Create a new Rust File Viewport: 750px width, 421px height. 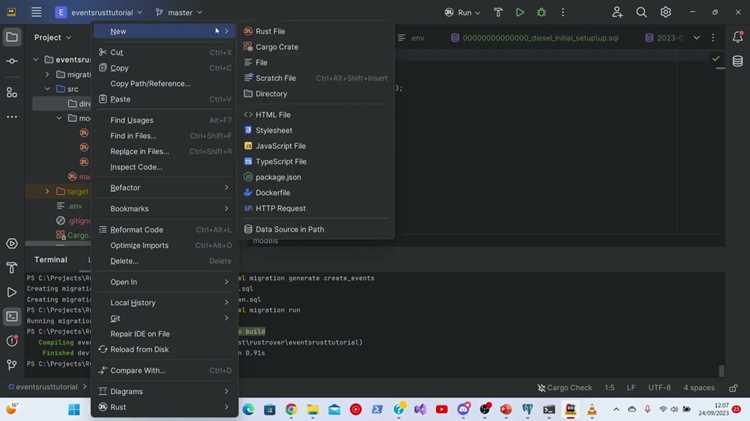[x=317, y=31]
